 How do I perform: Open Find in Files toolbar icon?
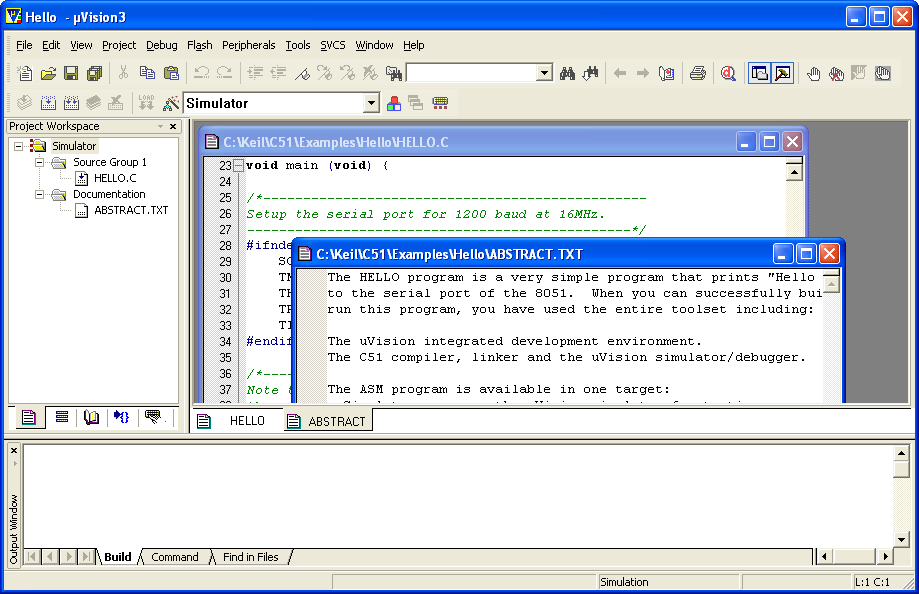pos(394,73)
